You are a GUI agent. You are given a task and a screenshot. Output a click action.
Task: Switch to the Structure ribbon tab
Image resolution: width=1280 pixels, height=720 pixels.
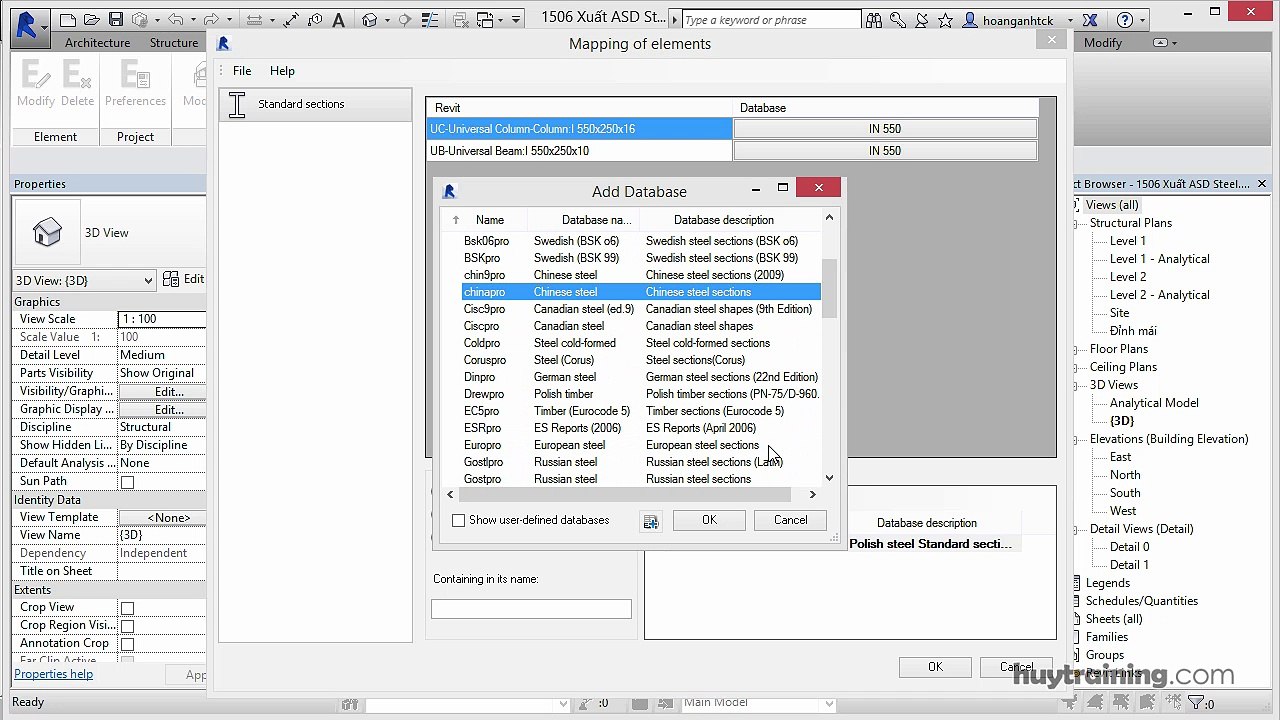[x=174, y=43]
